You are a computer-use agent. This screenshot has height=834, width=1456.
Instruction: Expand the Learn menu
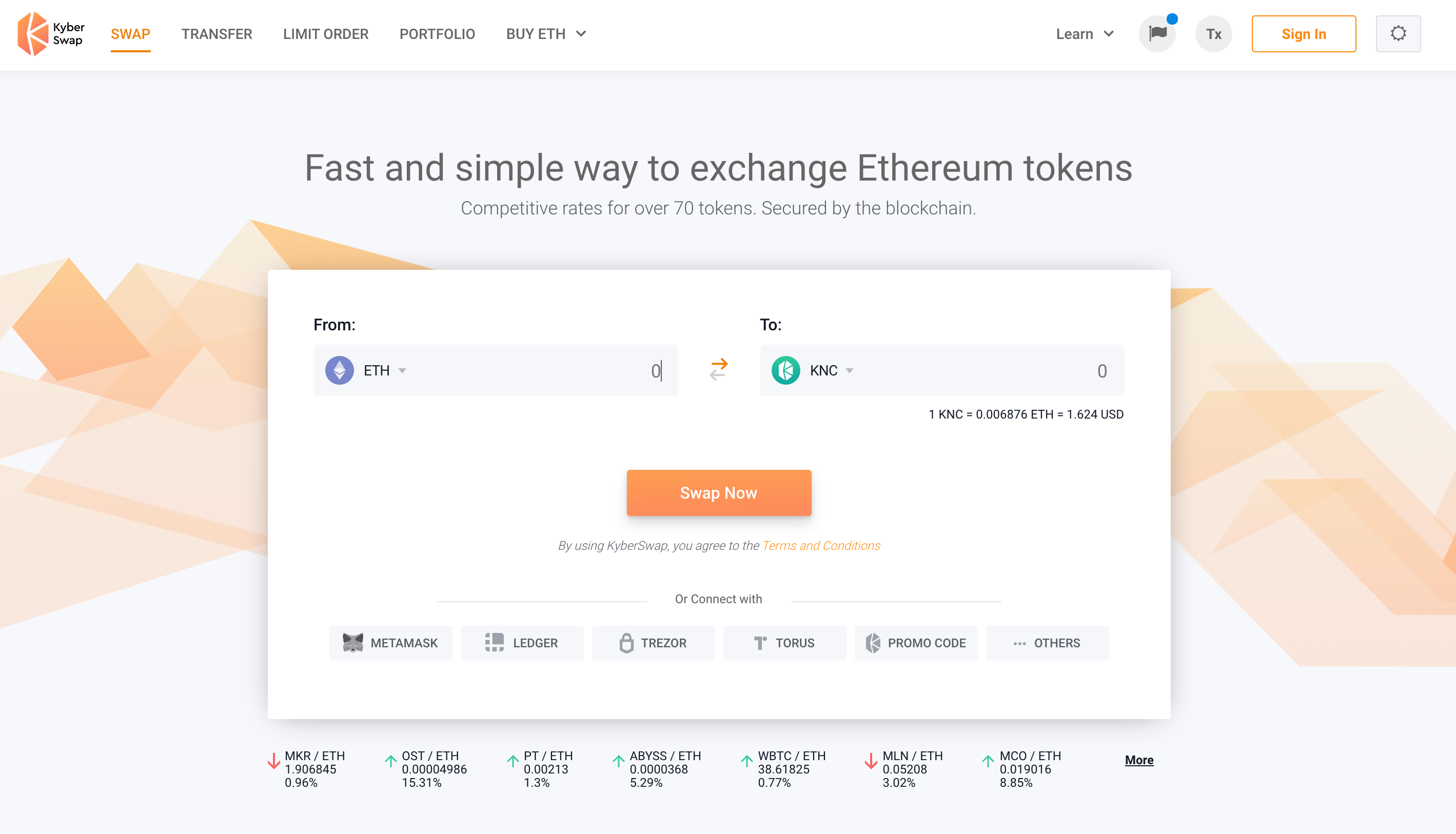(x=1084, y=34)
